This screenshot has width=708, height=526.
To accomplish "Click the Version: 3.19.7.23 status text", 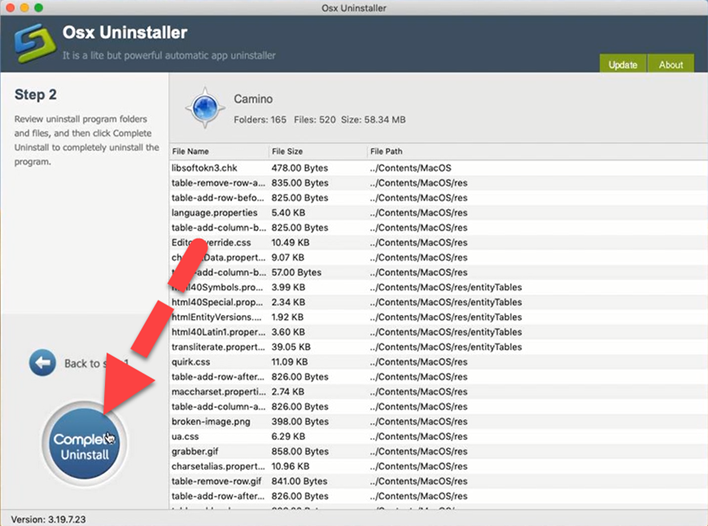I will (48, 519).
